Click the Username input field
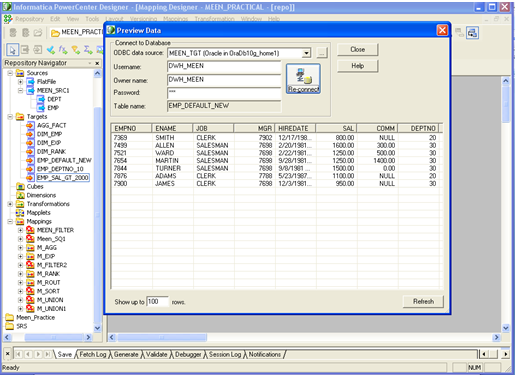This screenshot has width=515, height=375. [224, 67]
